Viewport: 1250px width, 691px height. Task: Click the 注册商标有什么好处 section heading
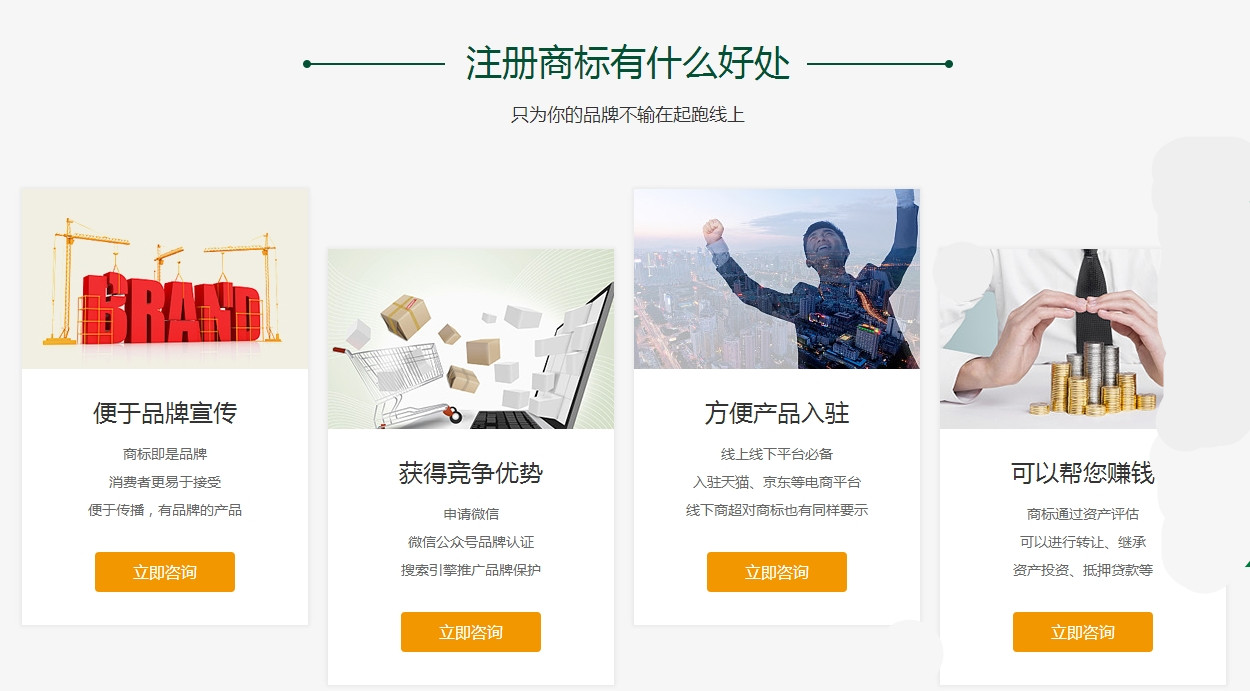point(628,64)
